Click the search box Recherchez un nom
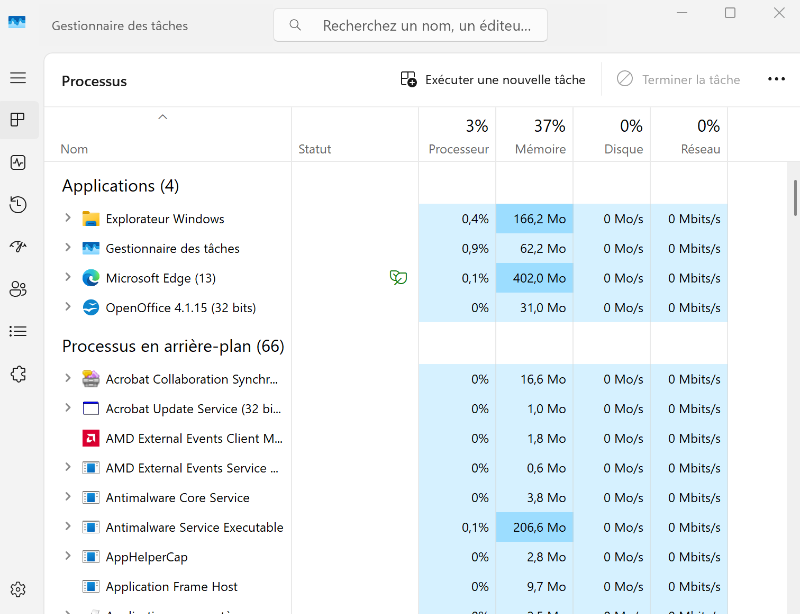 coord(411,25)
